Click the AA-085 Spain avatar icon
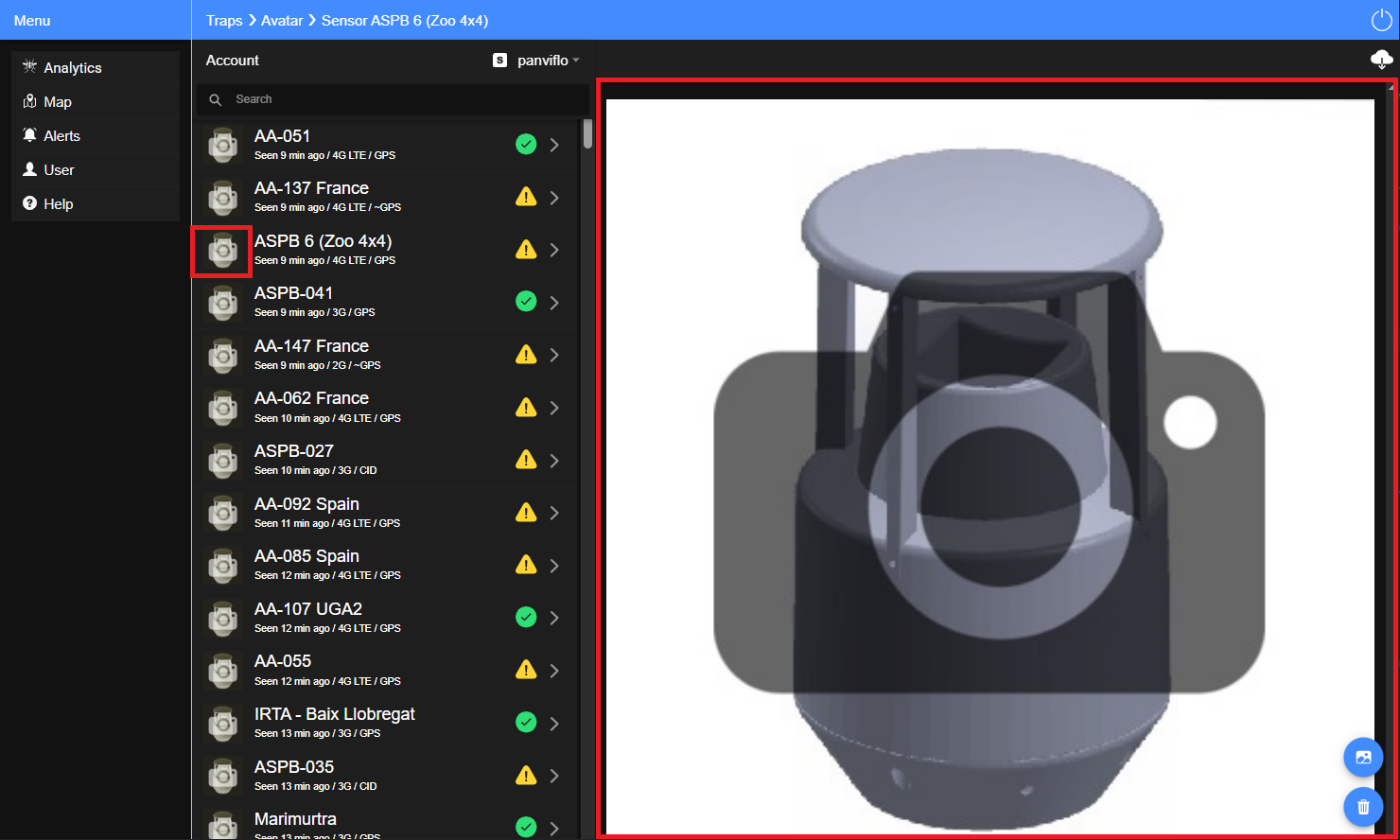1400x840 pixels. (x=223, y=566)
